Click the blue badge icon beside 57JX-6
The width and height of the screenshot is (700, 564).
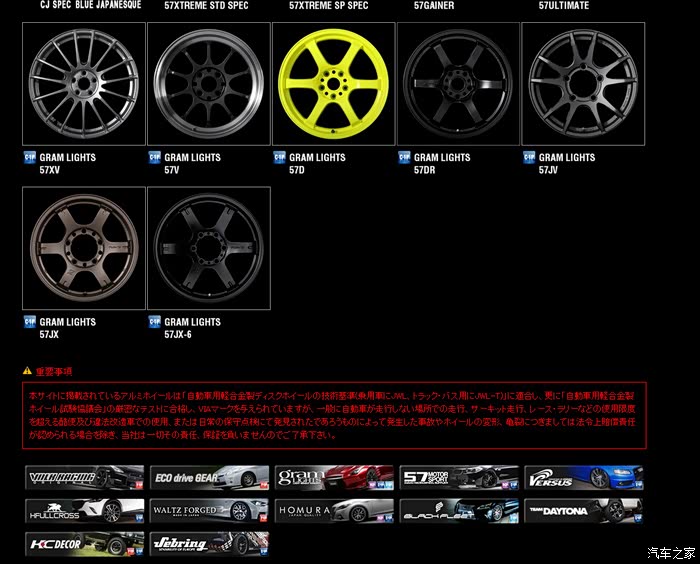(154, 322)
